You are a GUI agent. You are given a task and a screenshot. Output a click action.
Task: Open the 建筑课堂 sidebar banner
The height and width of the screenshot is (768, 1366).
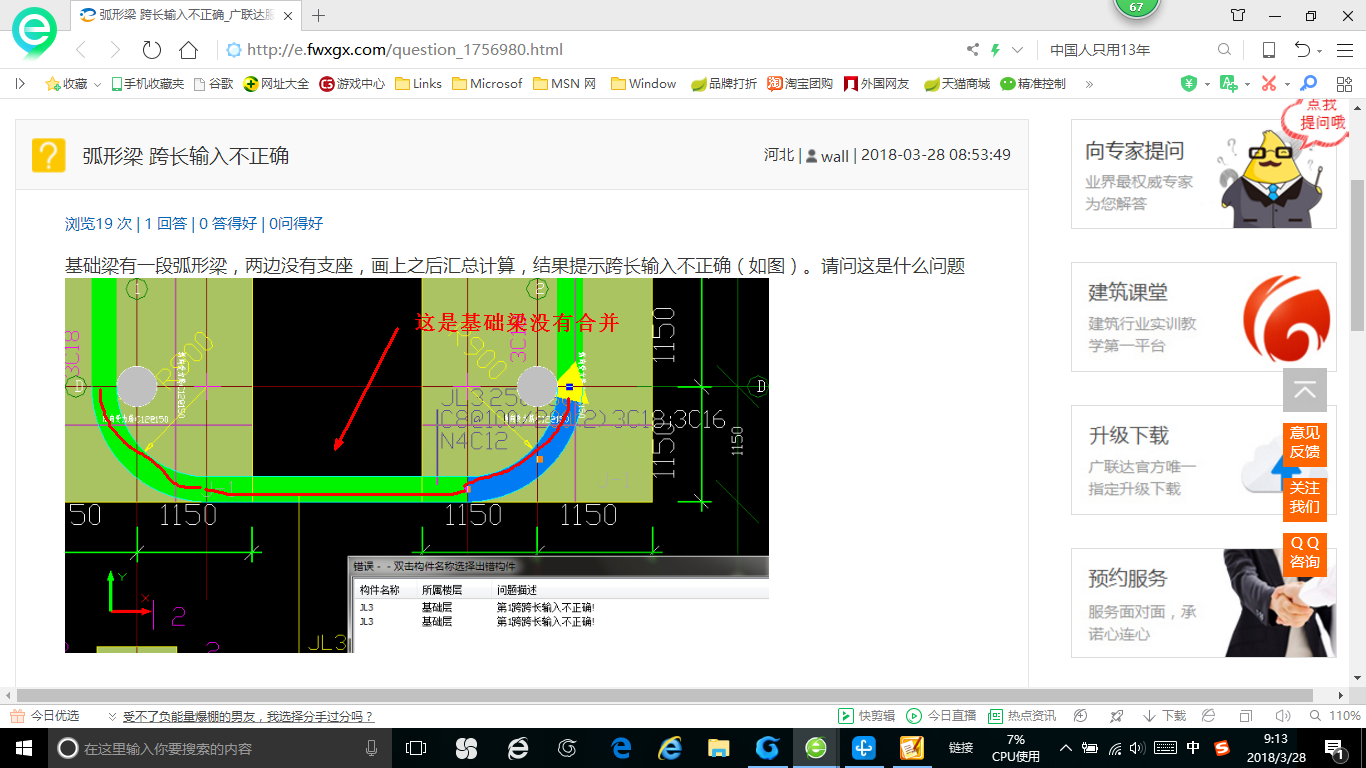1204,317
